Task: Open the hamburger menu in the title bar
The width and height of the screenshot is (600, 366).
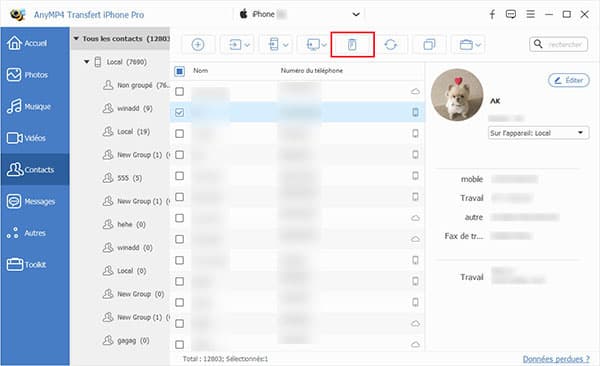Action: coord(530,15)
